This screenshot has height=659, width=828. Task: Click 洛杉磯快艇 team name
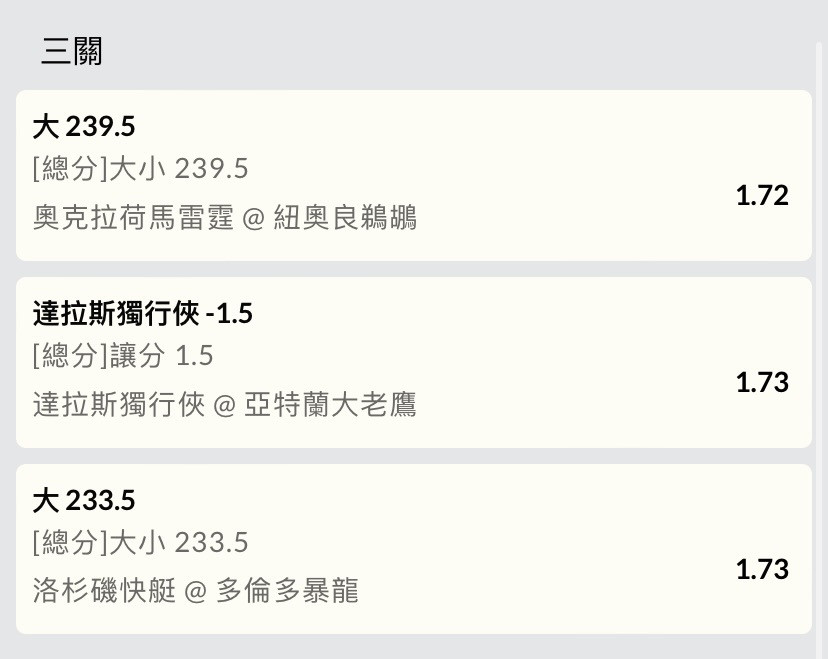tap(104, 590)
